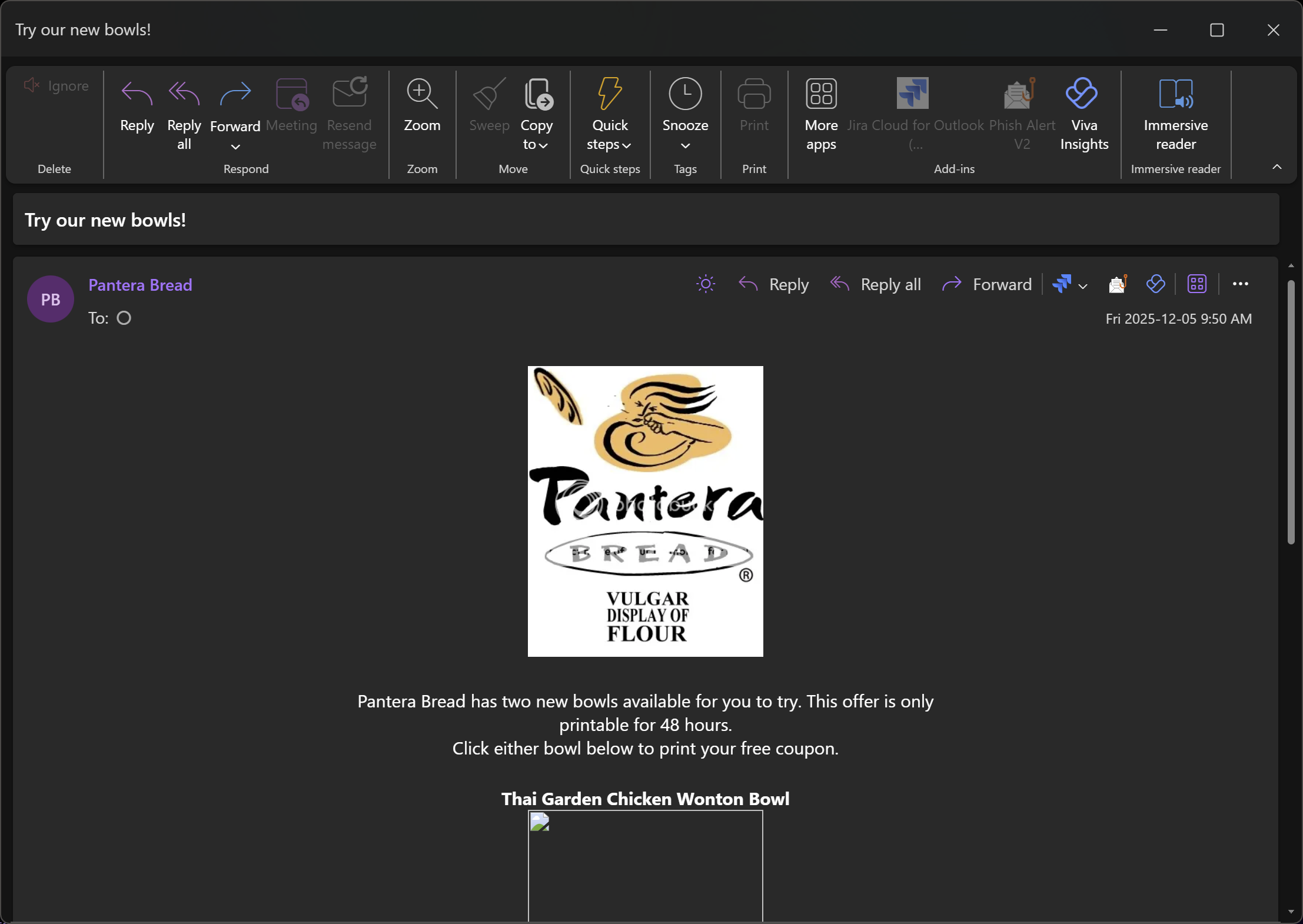Click Phish Alert icon in message header
The image size is (1303, 924).
click(x=1116, y=284)
